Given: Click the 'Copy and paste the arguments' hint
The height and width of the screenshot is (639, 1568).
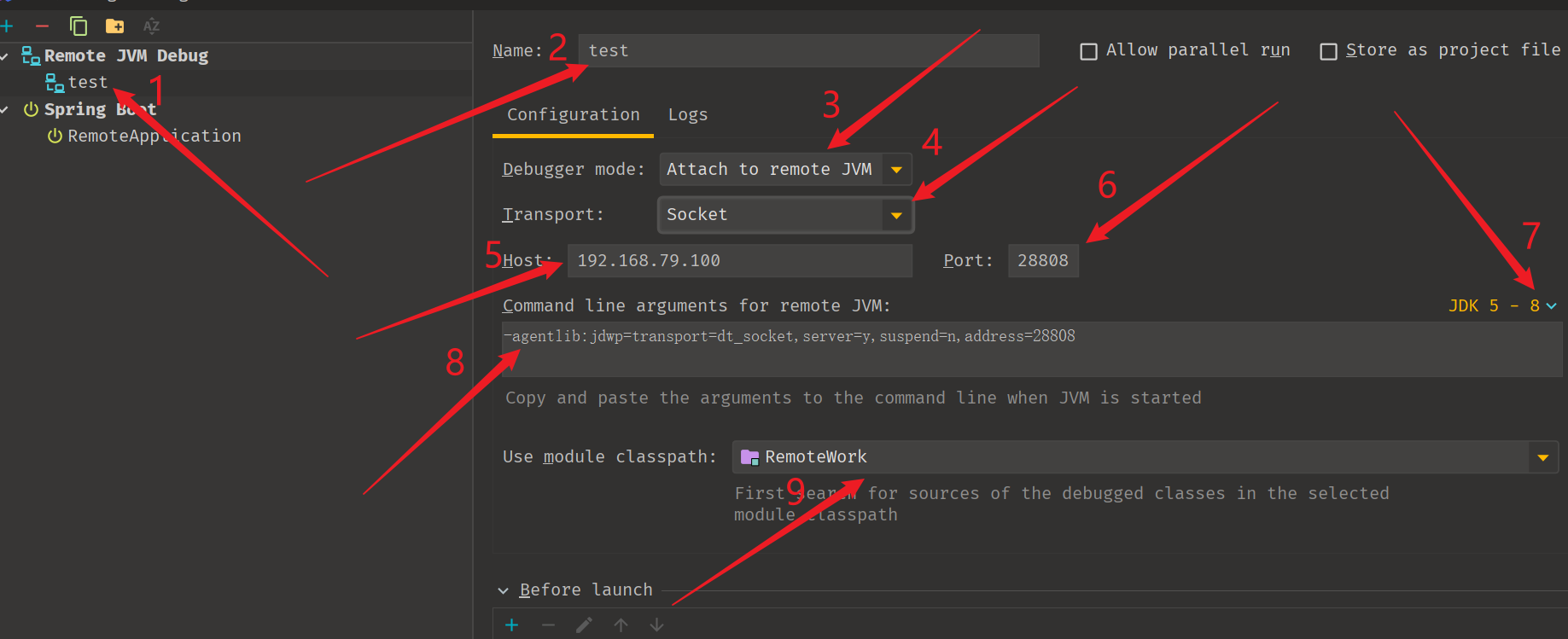Looking at the screenshot, I should coord(854,398).
